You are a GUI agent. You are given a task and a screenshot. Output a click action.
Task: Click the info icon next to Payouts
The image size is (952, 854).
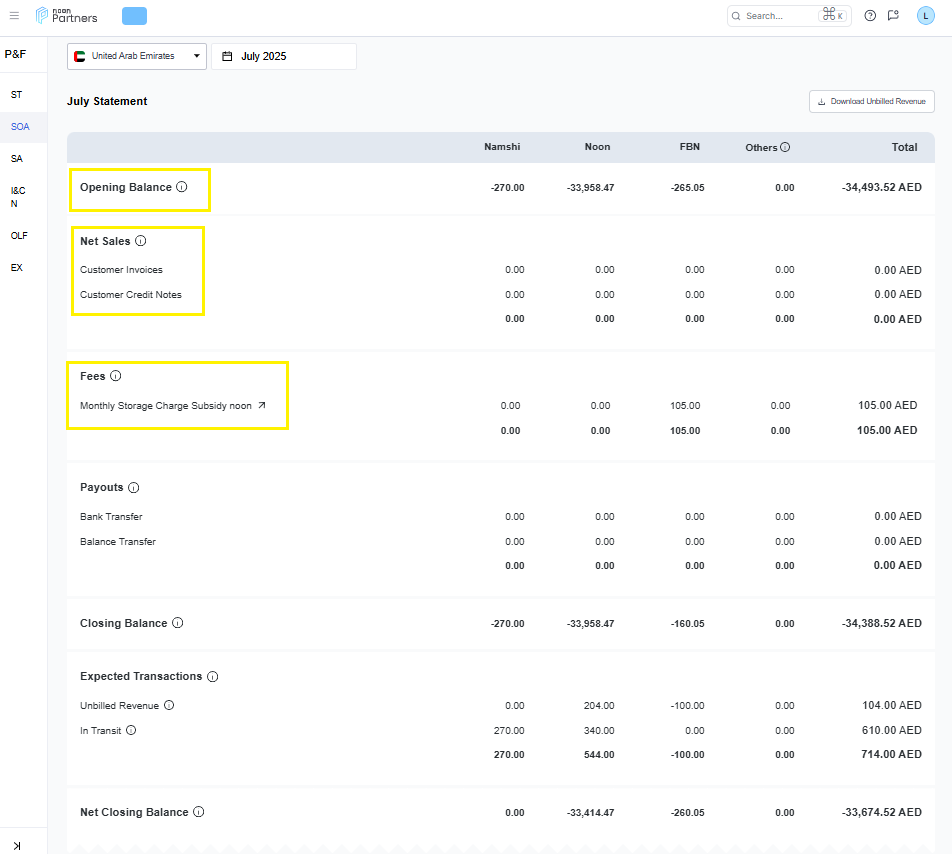pos(134,487)
